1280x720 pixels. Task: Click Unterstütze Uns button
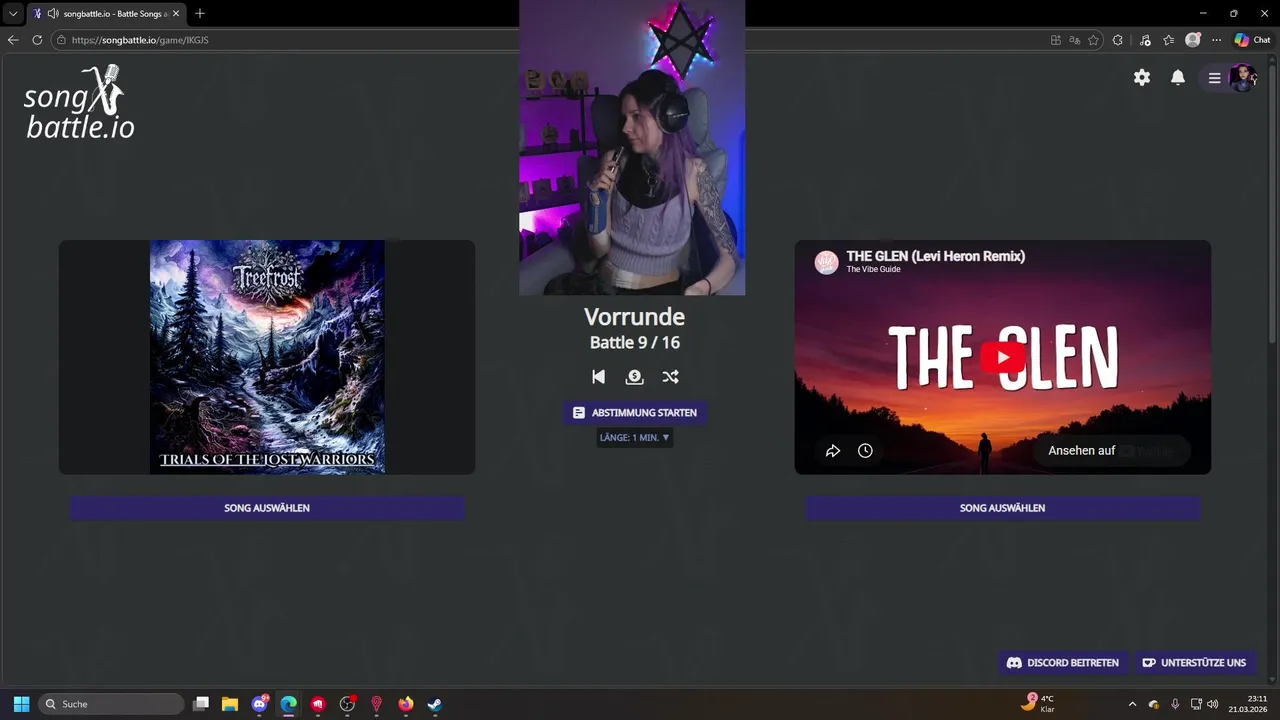[1194, 663]
